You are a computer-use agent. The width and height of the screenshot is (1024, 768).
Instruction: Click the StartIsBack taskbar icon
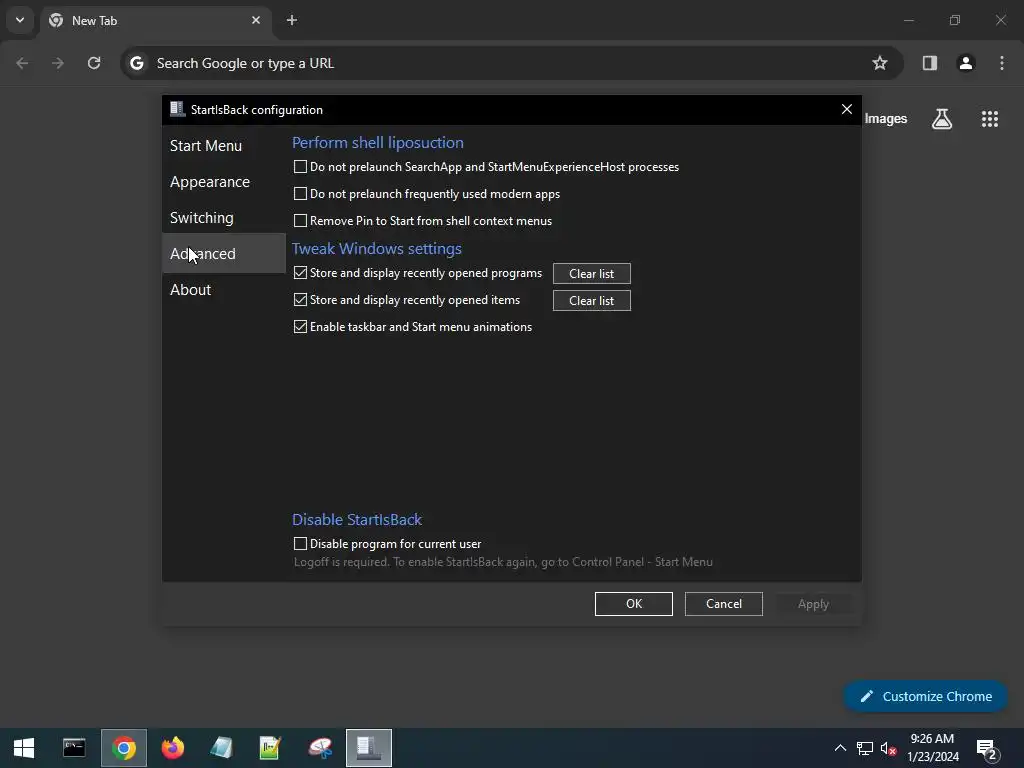click(x=369, y=748)
